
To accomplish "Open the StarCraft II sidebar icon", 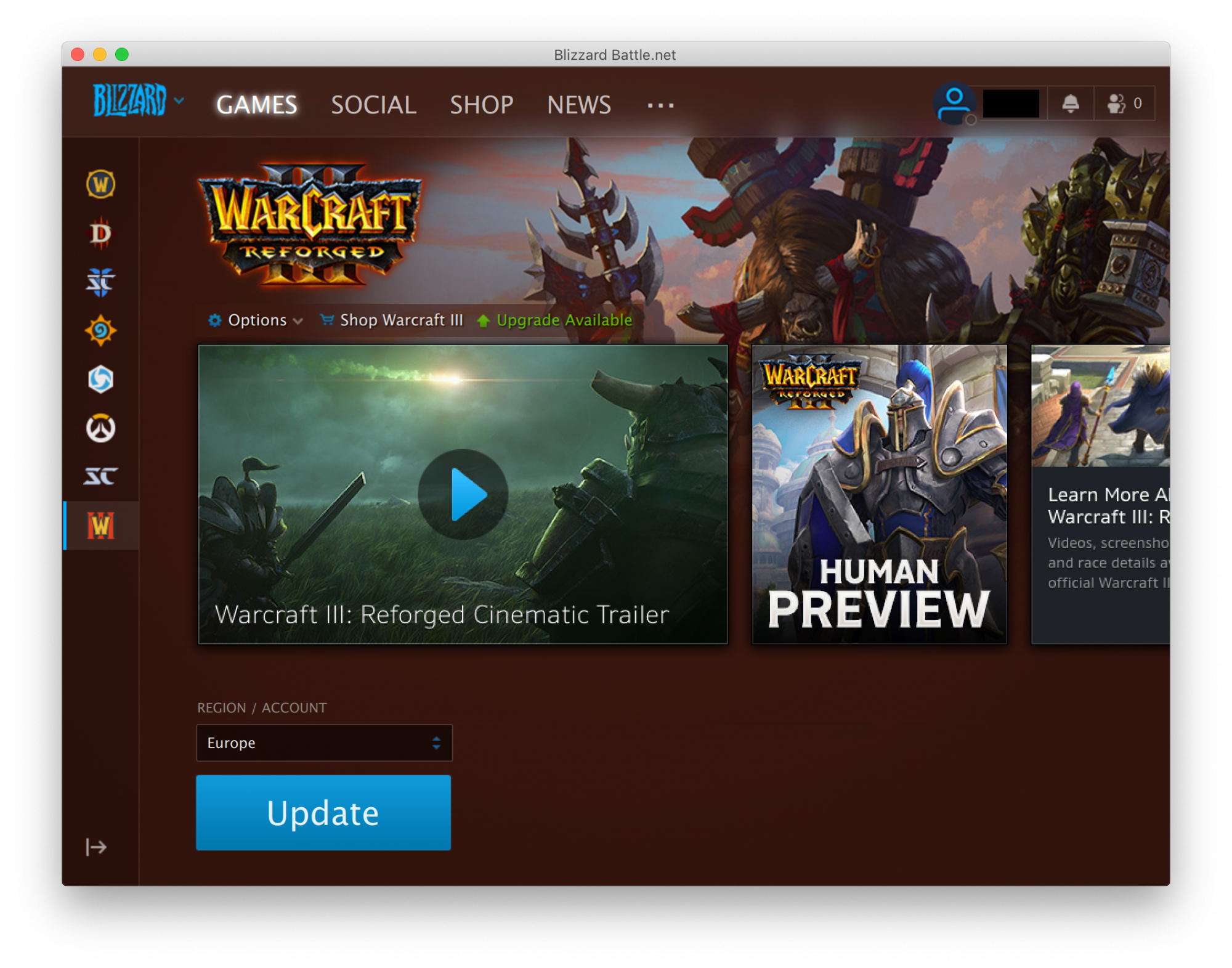I will coord(100,282).
